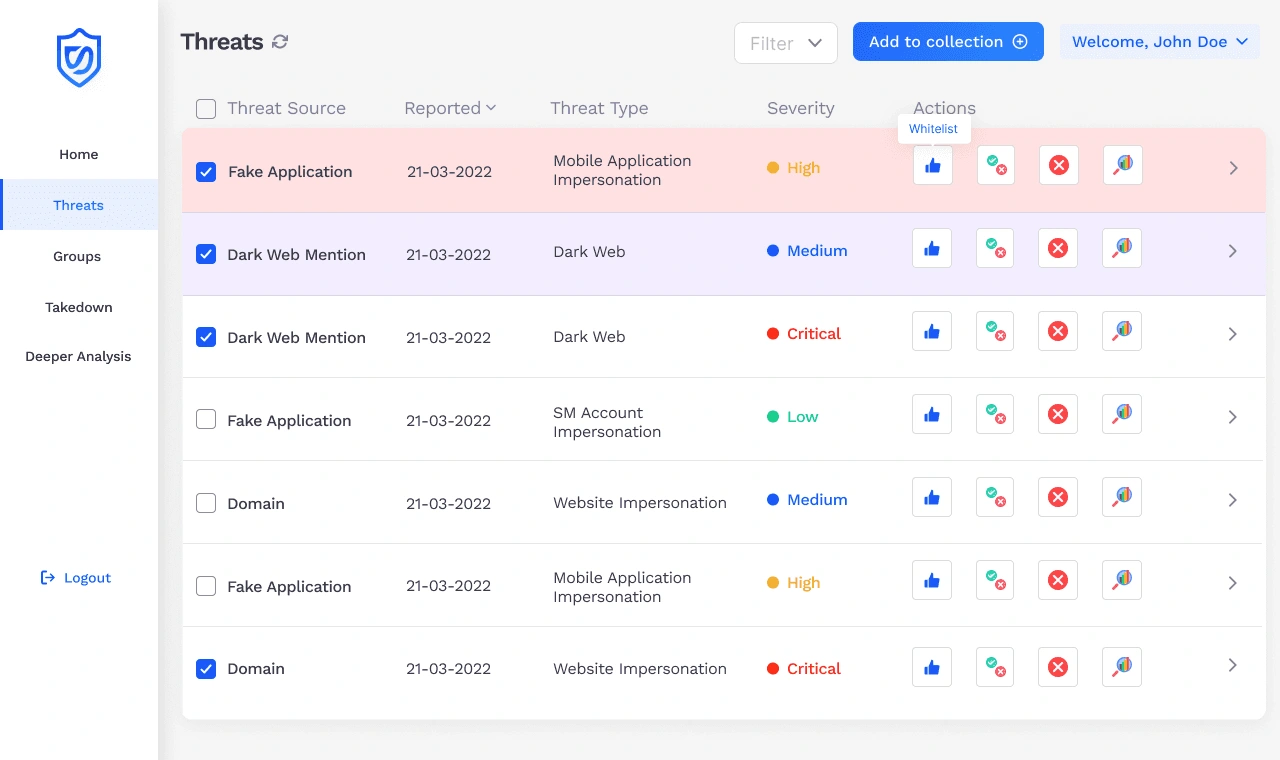1280x760 pixels.
Task: Click thumbs-up icon in Domain Critical row
Action: [x=932, y=667]
